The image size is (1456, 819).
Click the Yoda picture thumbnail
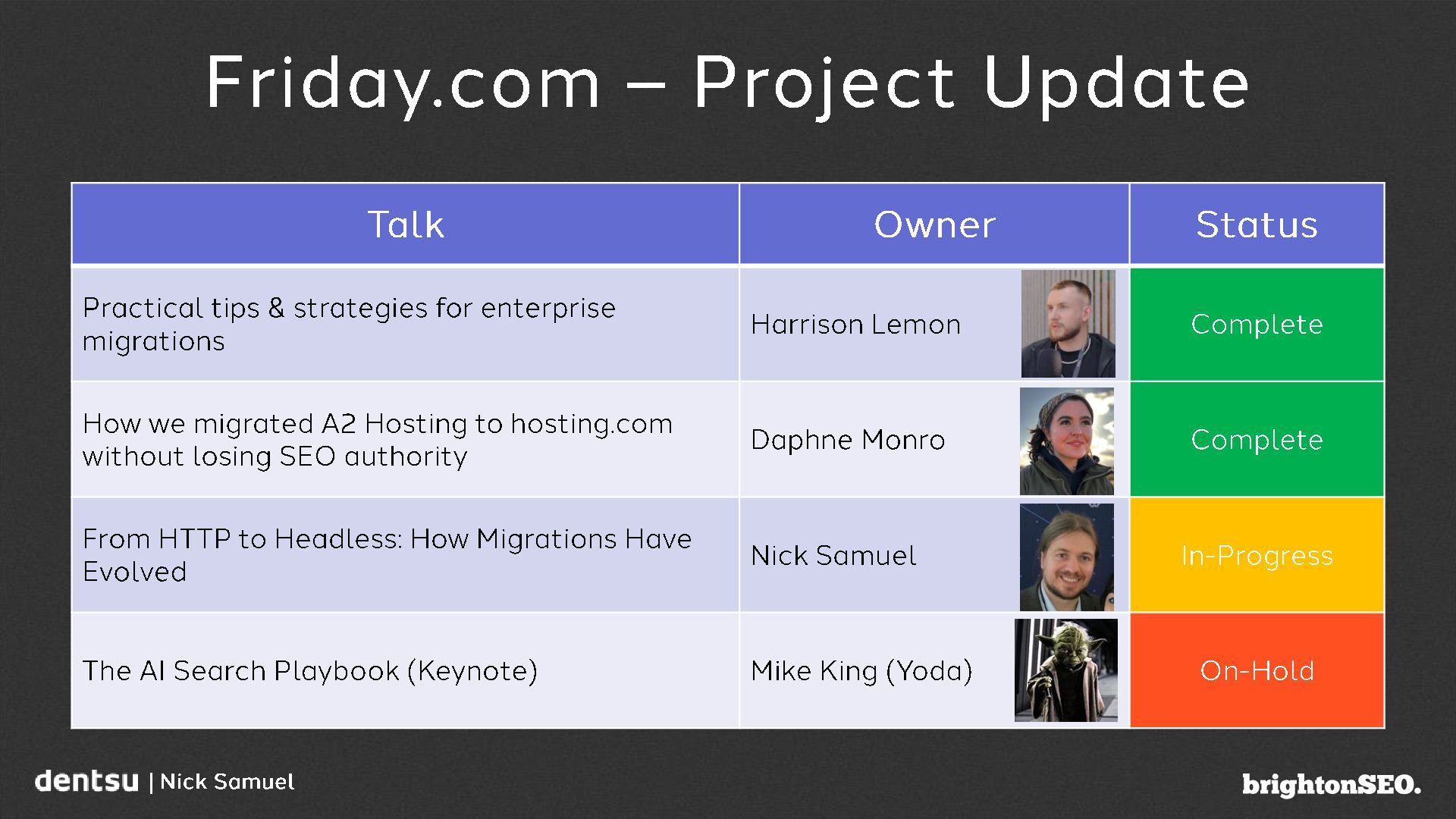pos(1066,670)
